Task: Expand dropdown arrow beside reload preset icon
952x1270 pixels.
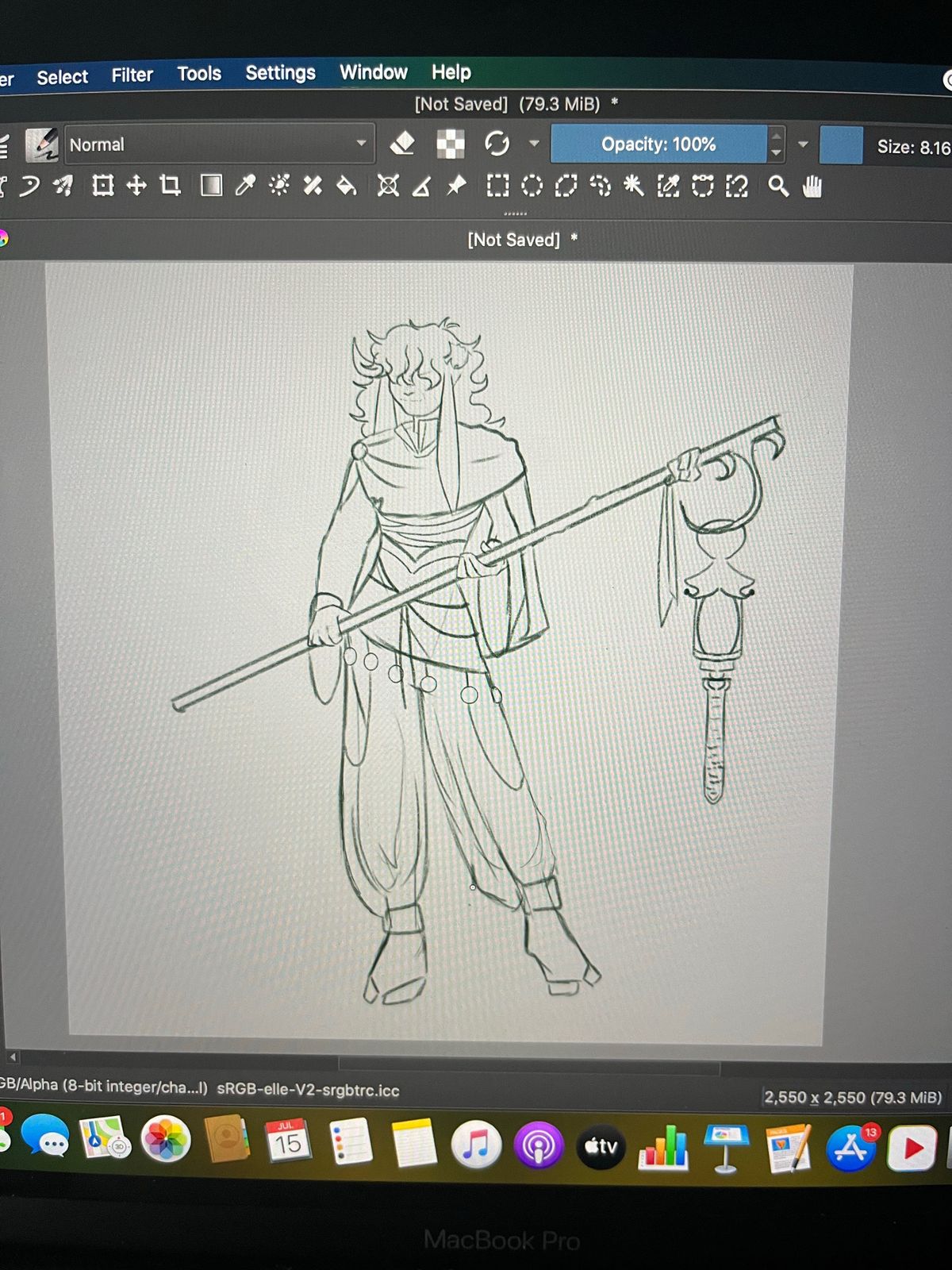Action: 535,144
